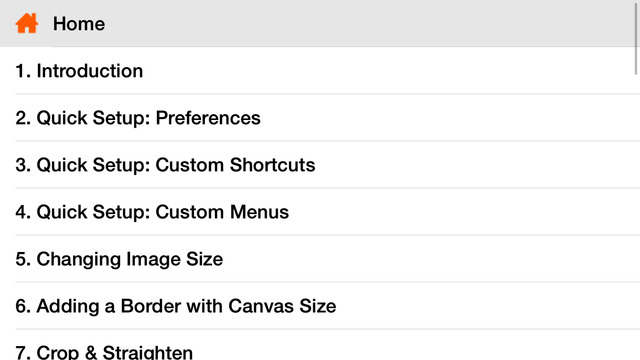
Task: Click the word Introduction in the list
Action: (x=90, y=71)
